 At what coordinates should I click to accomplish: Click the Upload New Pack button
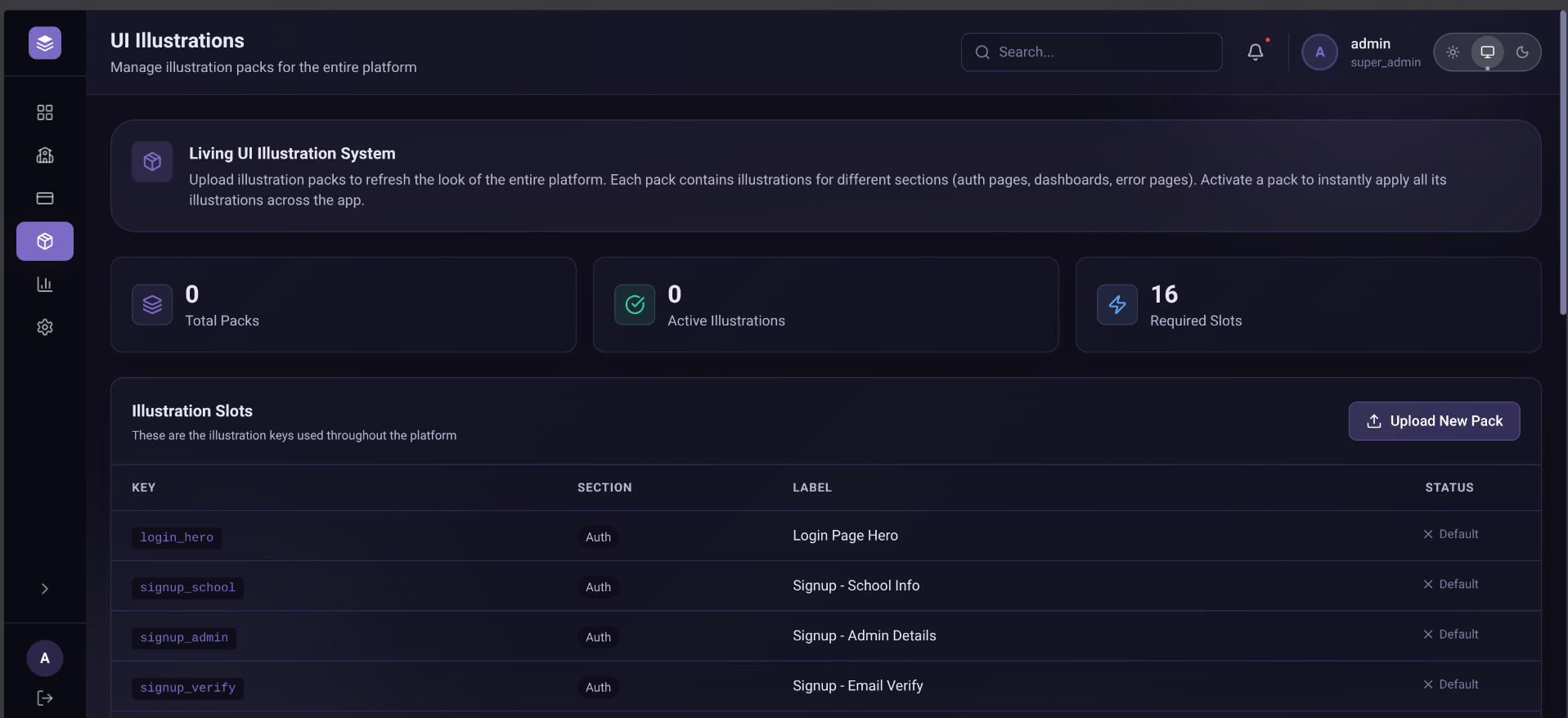[1434, 421]
